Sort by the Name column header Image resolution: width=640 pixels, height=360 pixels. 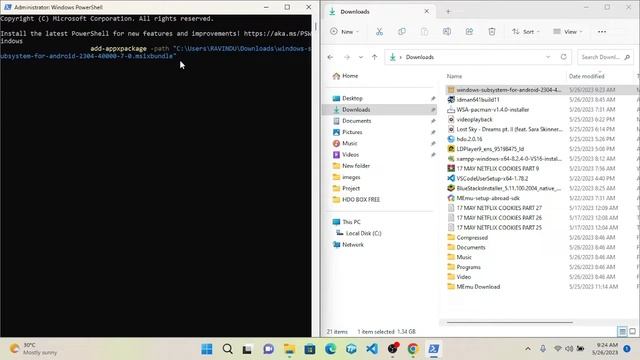[x=454, y=76]
